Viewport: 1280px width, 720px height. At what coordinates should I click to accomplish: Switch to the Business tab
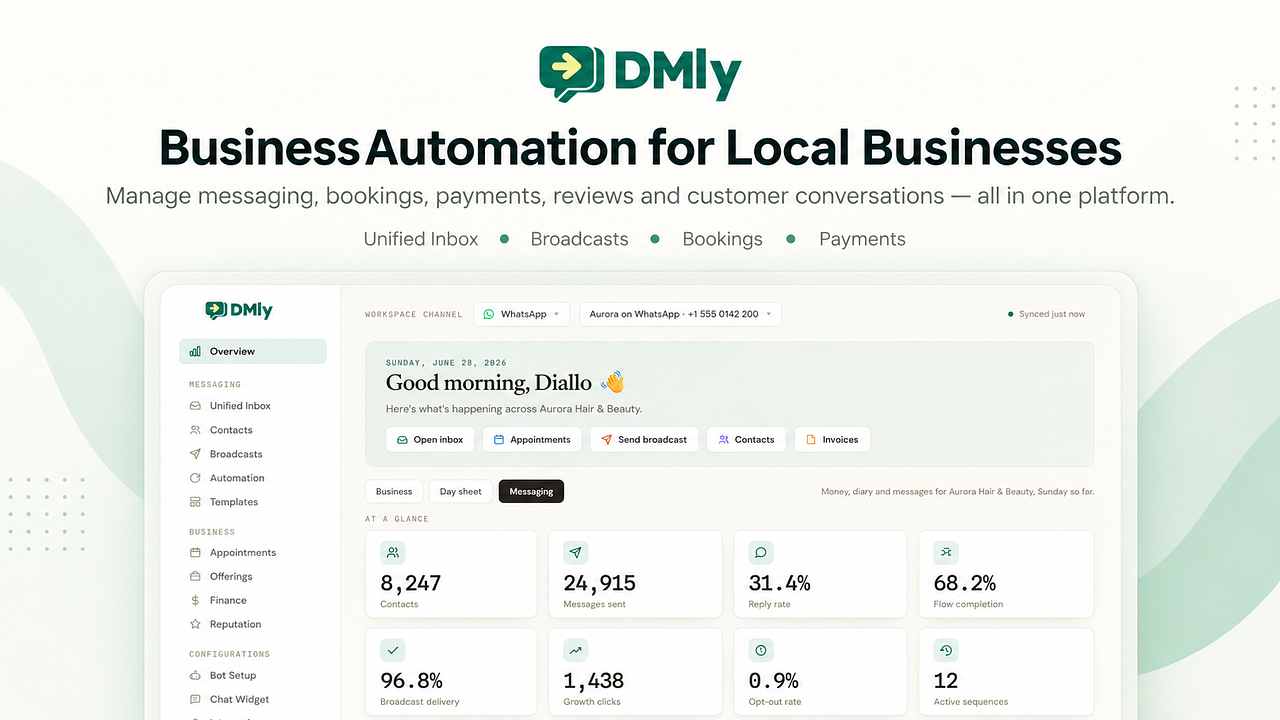[394, 491]
